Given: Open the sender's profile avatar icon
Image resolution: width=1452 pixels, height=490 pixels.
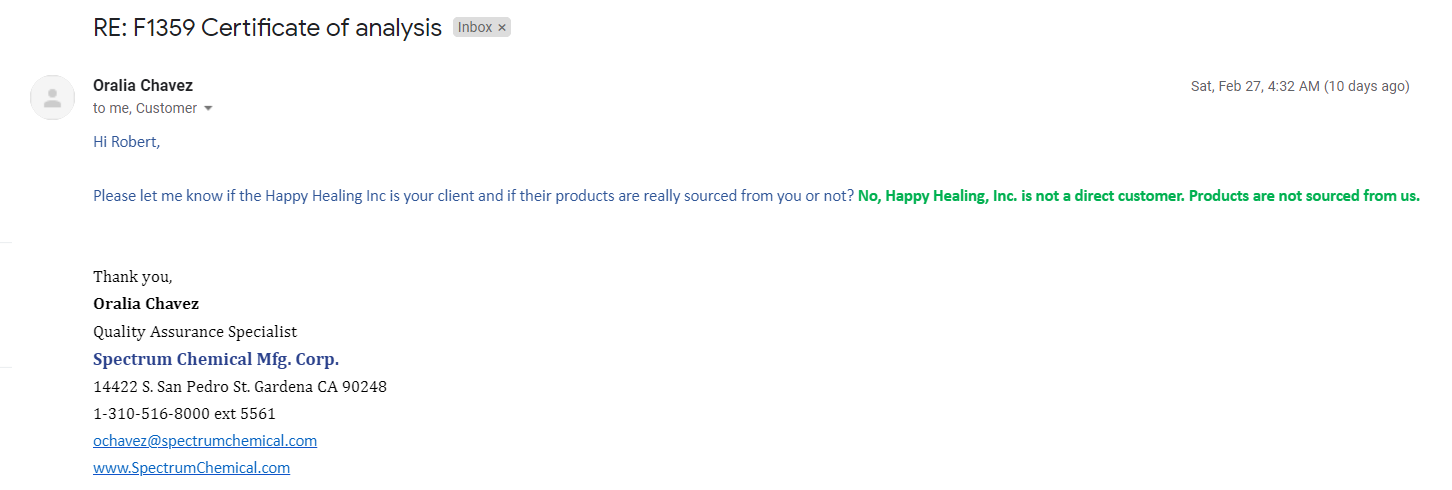Looking at the screenshot, I should click(53, 97).
